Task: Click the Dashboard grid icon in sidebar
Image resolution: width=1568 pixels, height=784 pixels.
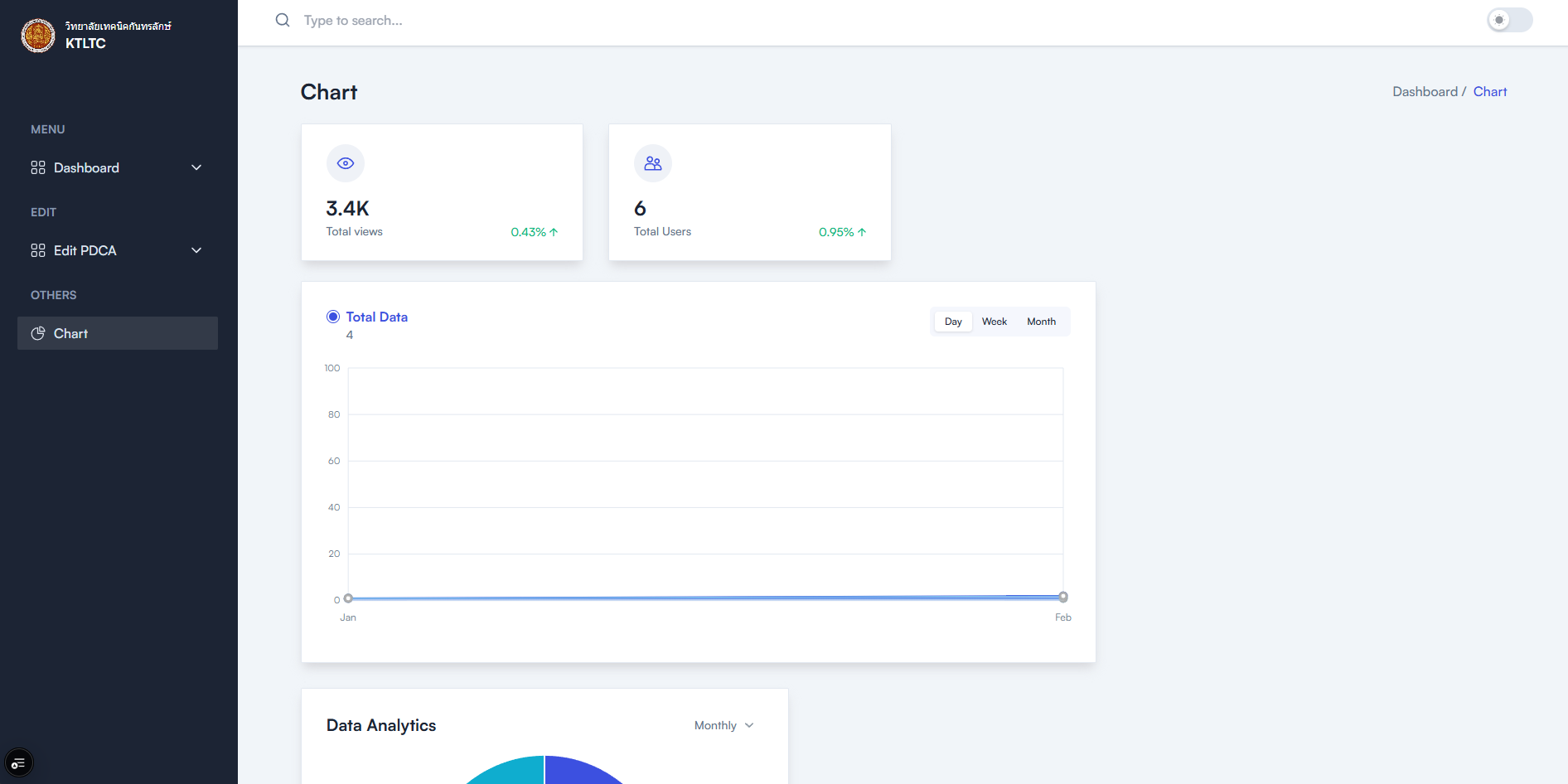Action: click(x=38, y=167)
